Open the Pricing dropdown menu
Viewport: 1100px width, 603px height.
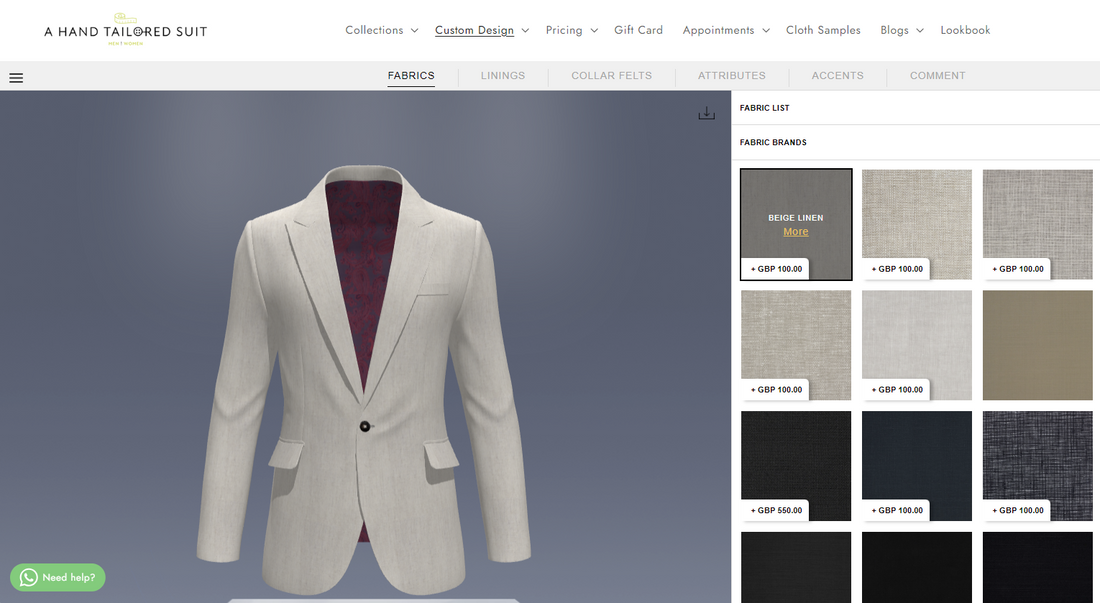click(x=571, y=30)
